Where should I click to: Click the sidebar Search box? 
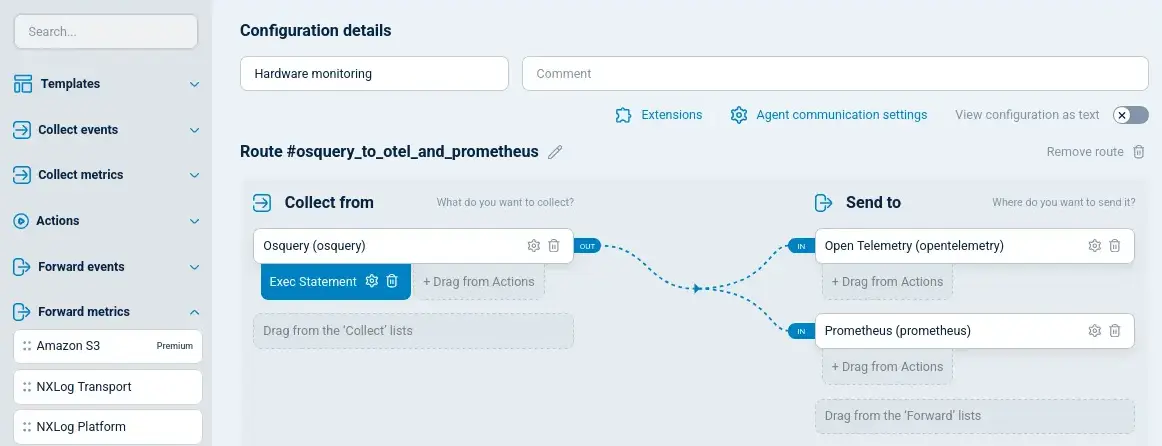(x=106, y=31)
